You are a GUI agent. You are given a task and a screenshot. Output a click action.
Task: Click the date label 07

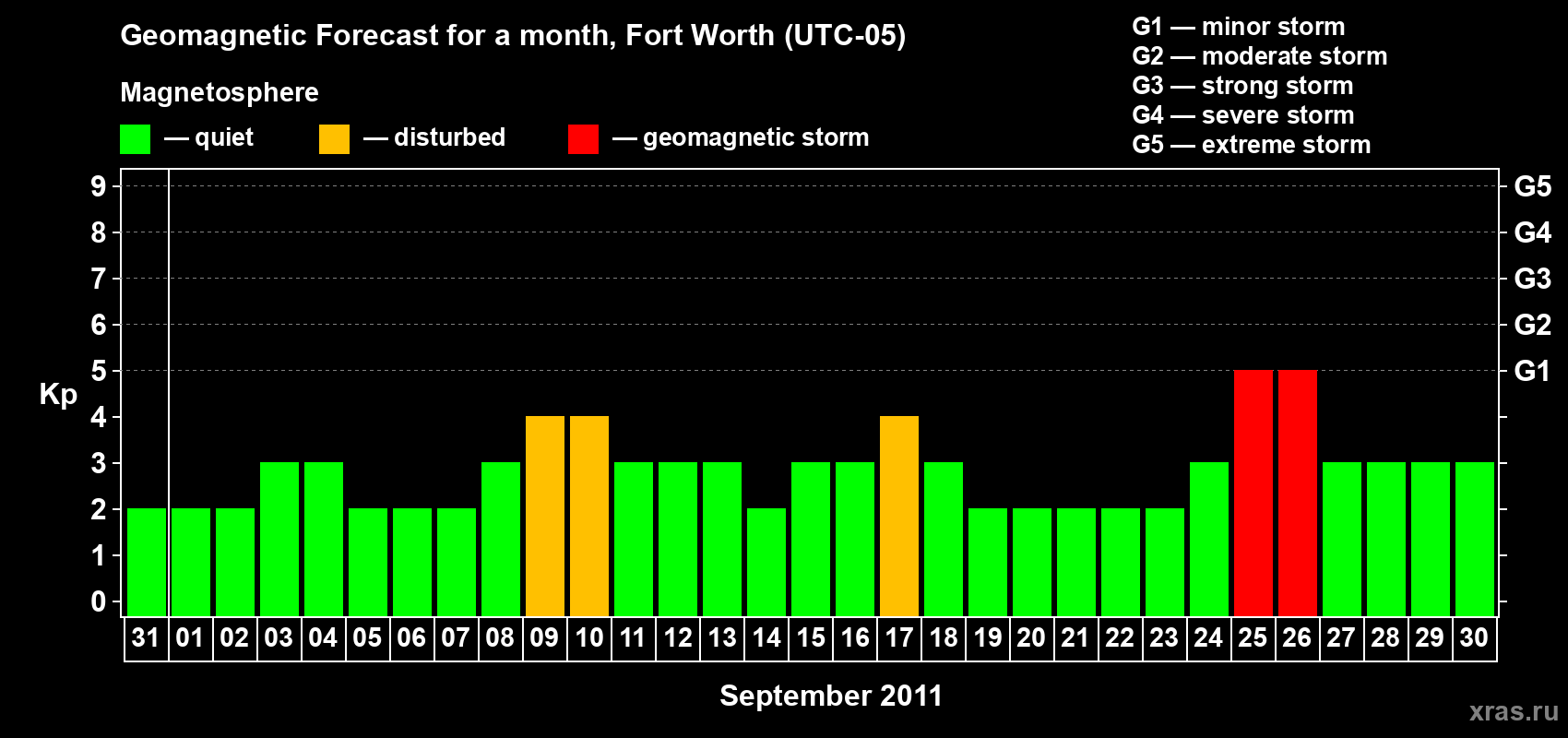(x=456, y=637)
